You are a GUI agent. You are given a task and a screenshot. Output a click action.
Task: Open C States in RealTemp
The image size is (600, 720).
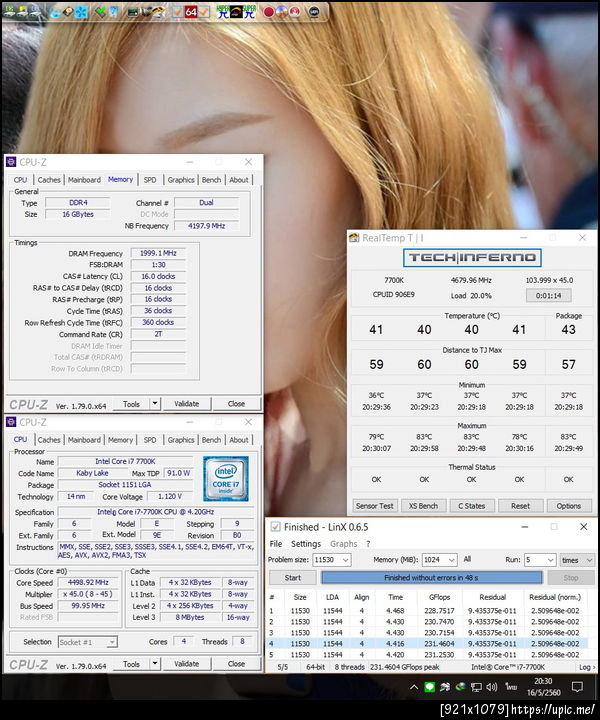[471, 506]
